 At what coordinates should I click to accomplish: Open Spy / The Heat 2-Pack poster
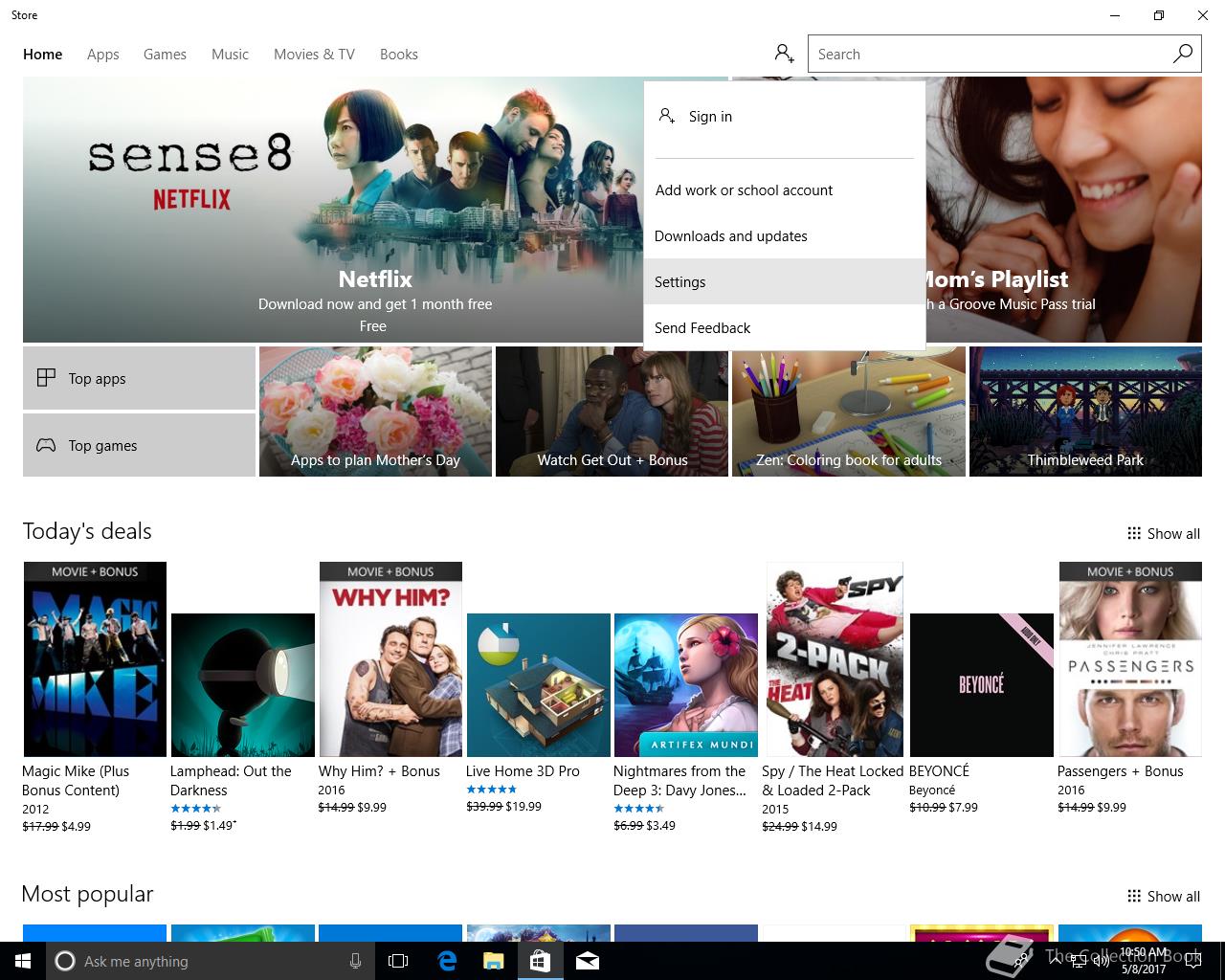tap(835, 659)
